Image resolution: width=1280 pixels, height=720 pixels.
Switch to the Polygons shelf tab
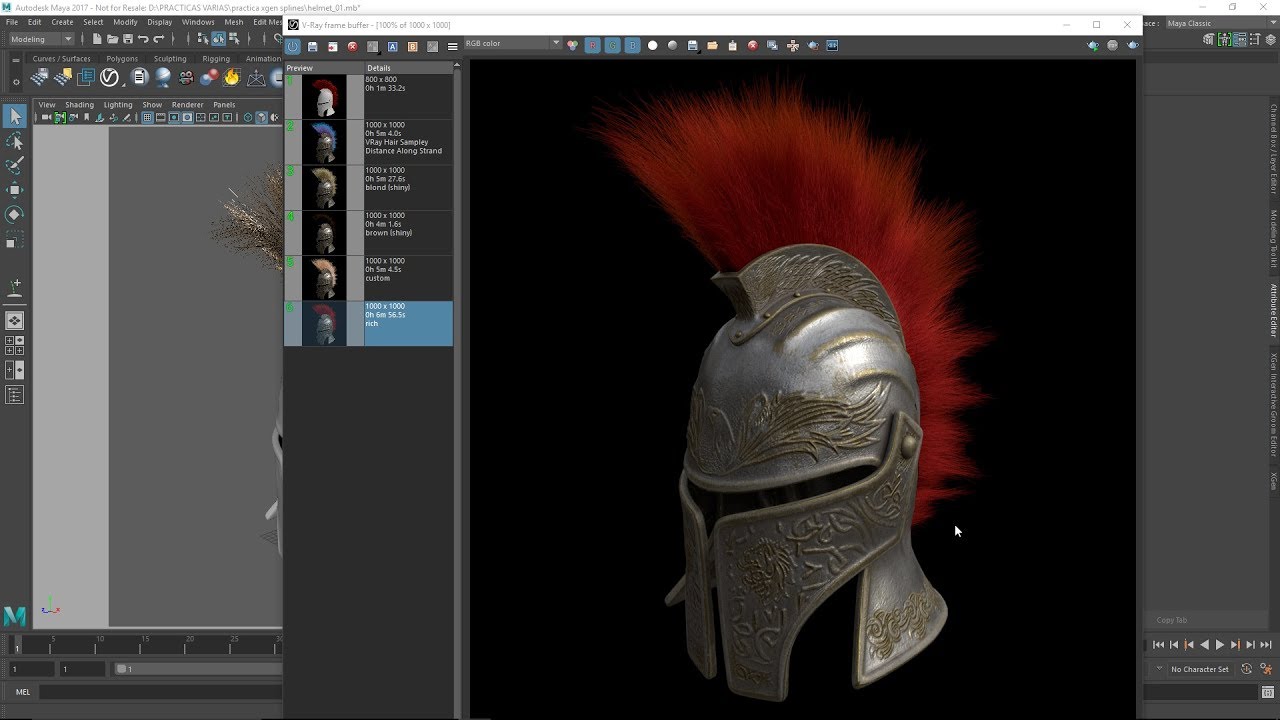coord(122,59)
